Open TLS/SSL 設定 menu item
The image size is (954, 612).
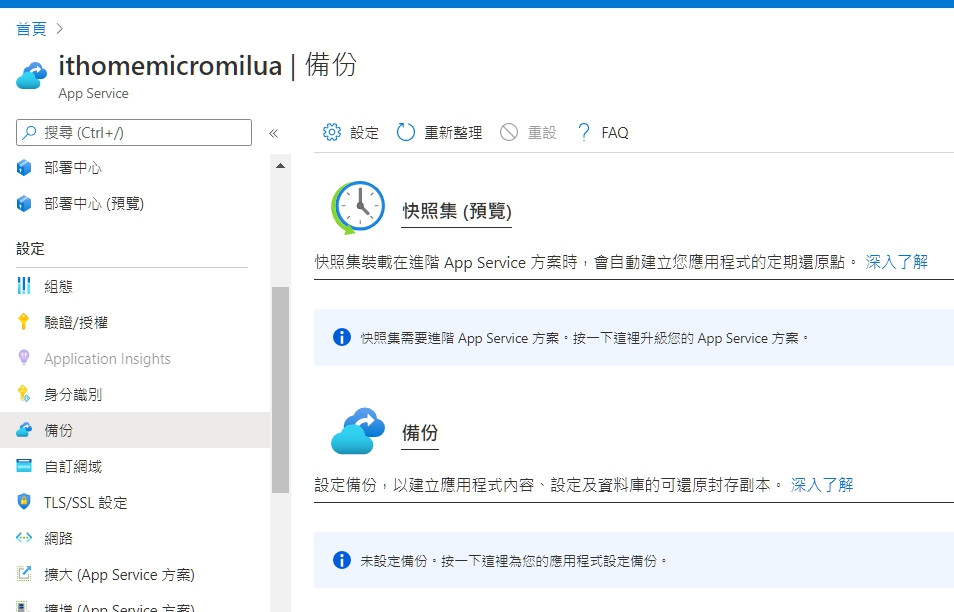(86, 502)
